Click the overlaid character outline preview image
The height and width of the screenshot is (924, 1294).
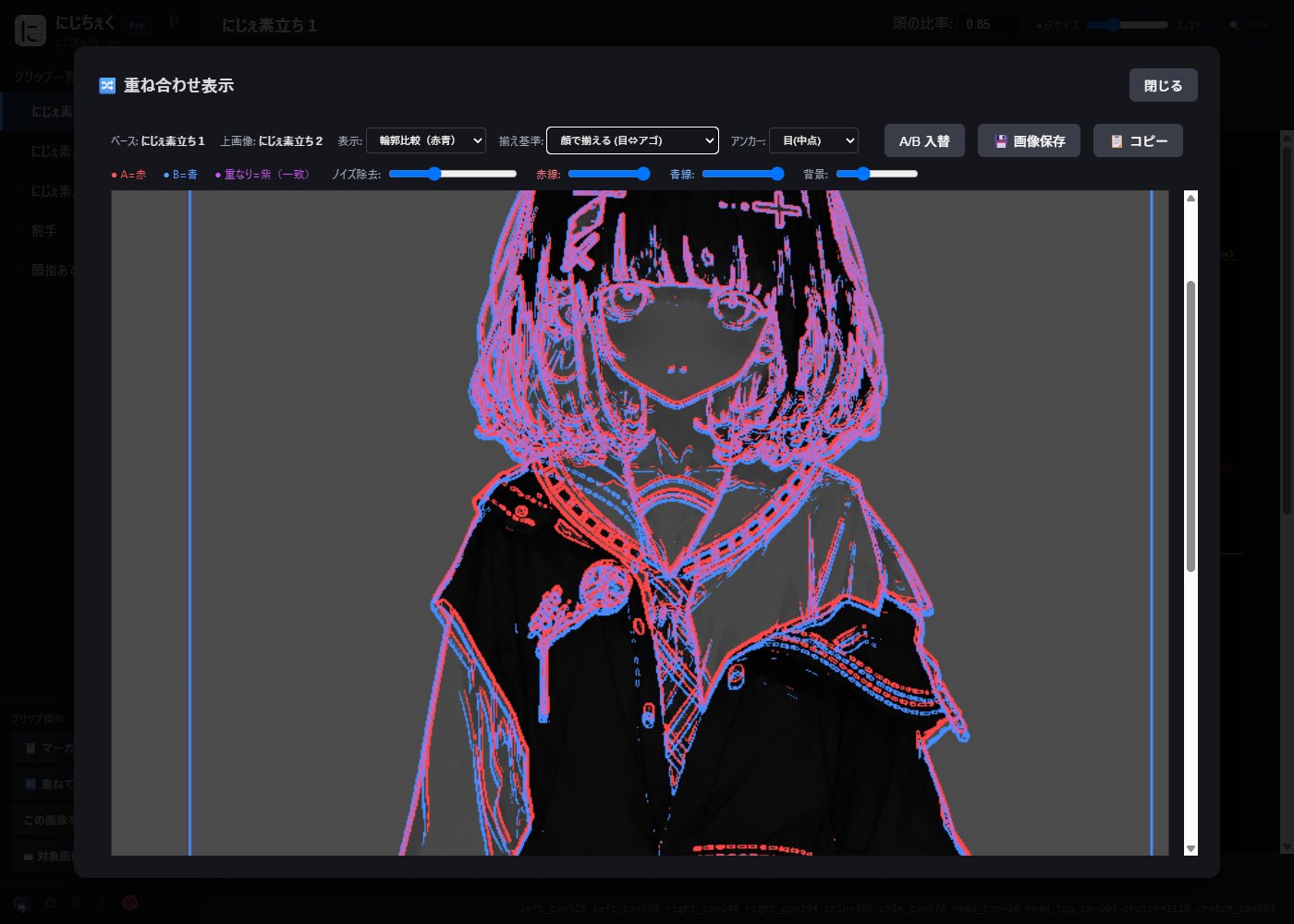click(x=640, y=523)
